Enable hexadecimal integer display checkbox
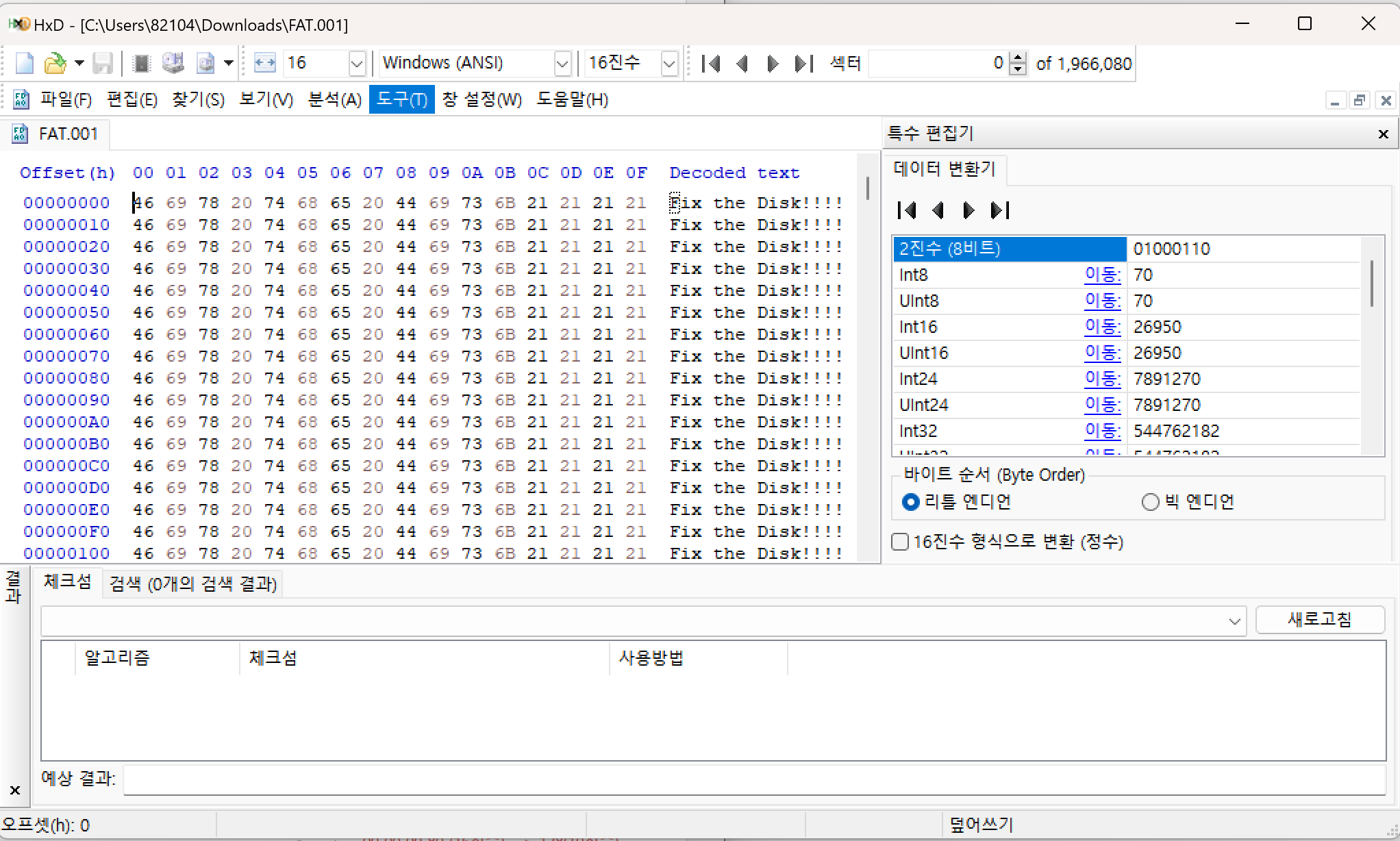This screenshot has width=1400, height=841. pos(900,542)
